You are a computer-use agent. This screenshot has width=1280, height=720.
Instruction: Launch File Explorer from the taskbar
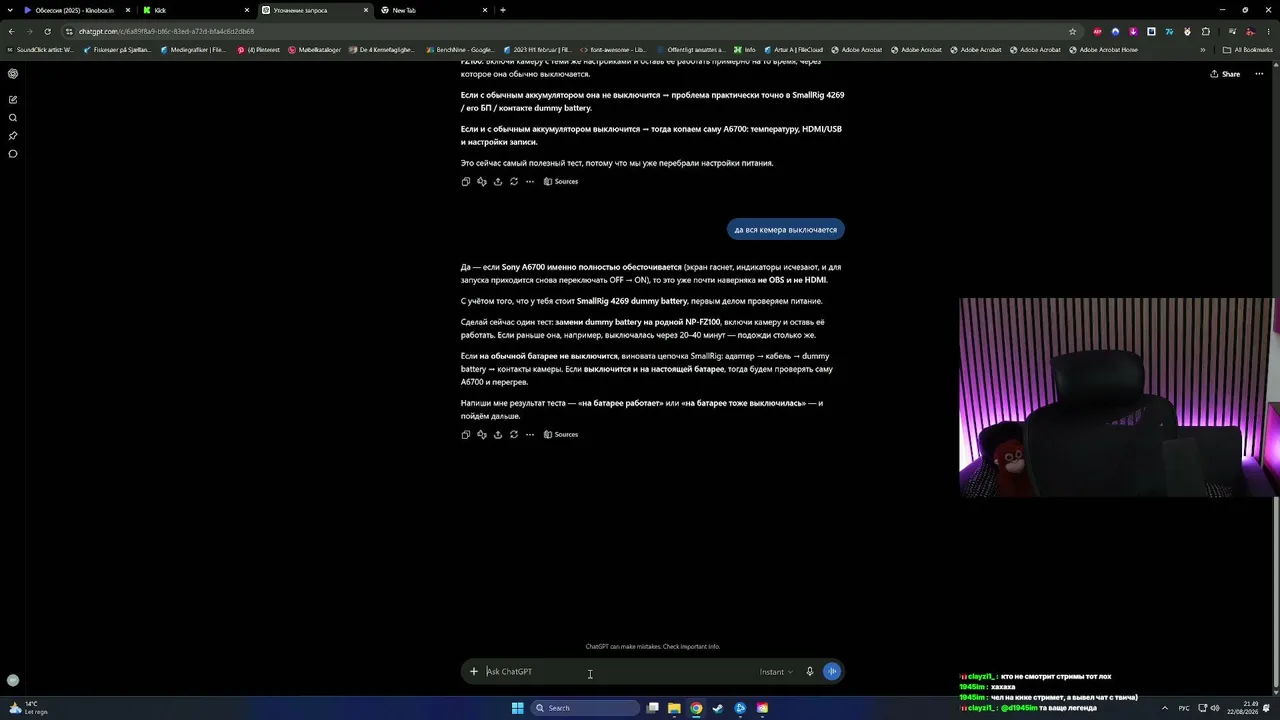(675, 708)
